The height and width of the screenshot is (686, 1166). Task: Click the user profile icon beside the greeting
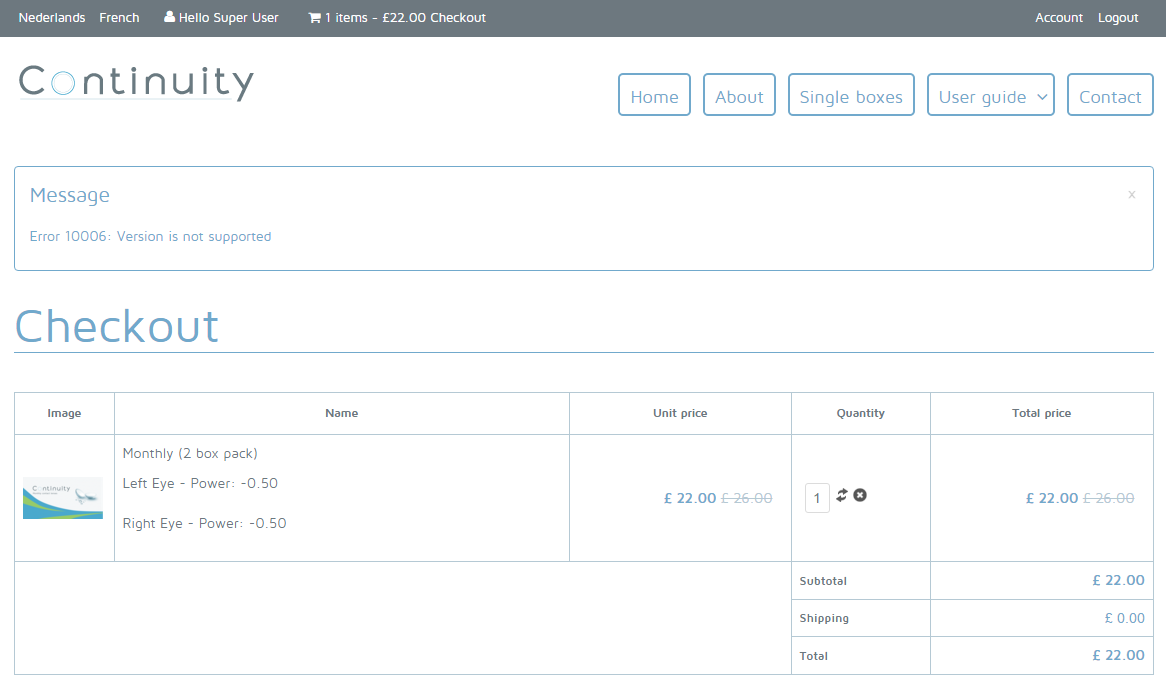tap(169, 18)
